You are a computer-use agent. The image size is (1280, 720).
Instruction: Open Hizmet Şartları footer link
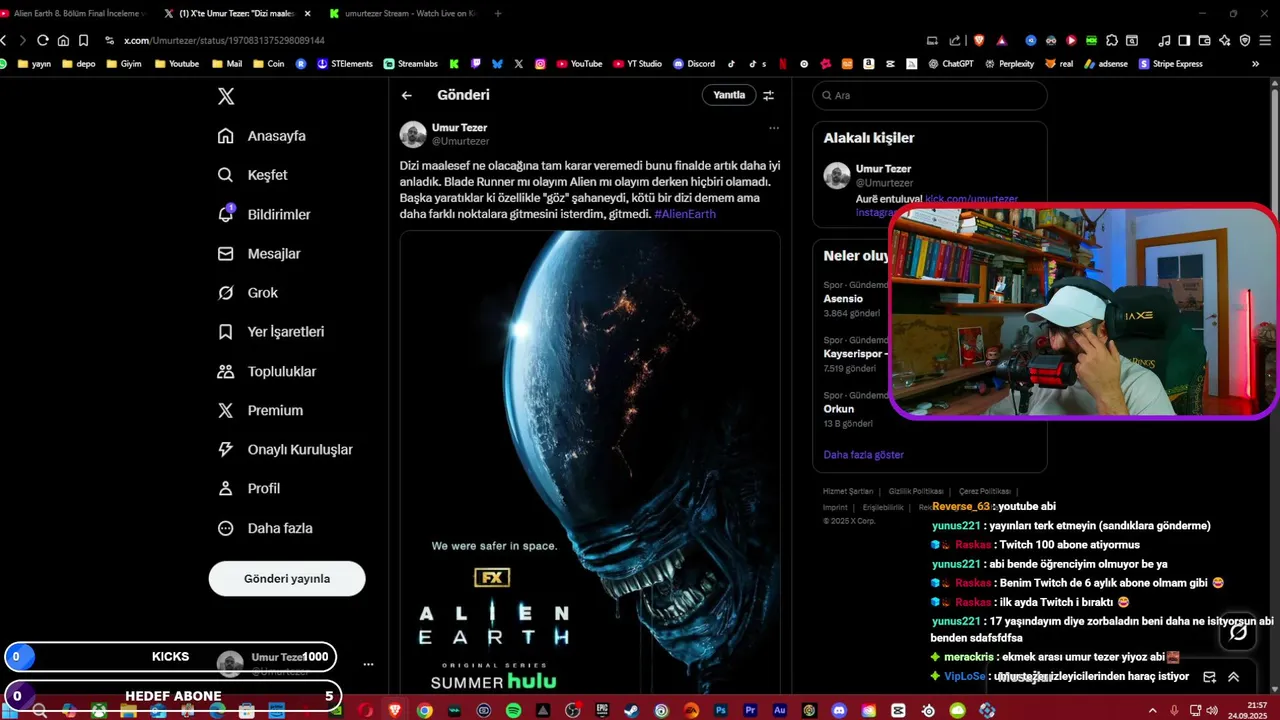848,491
